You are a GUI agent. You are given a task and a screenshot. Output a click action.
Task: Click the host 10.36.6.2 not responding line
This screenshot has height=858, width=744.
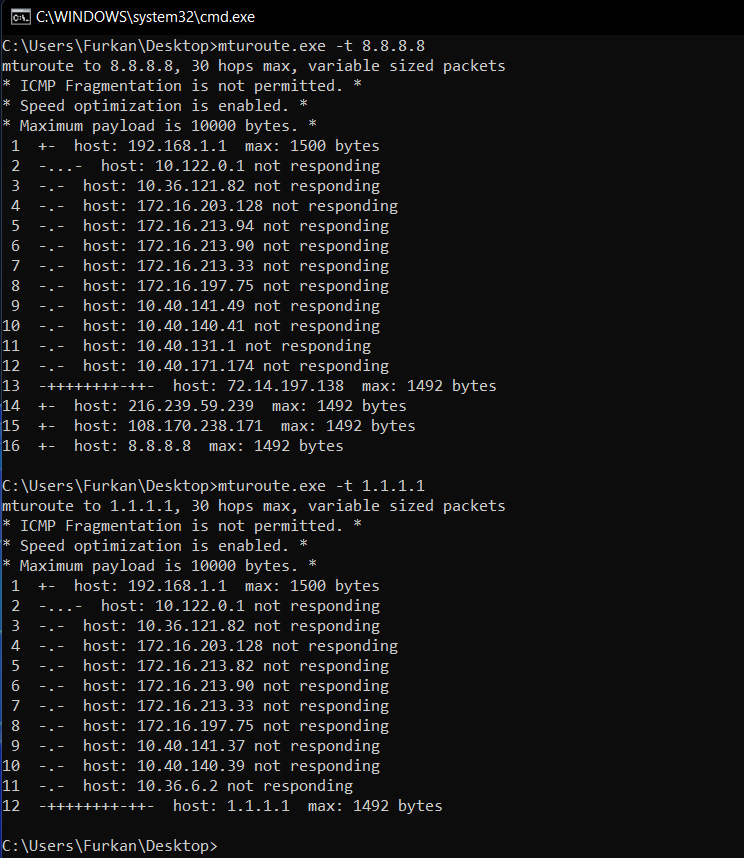177,786
